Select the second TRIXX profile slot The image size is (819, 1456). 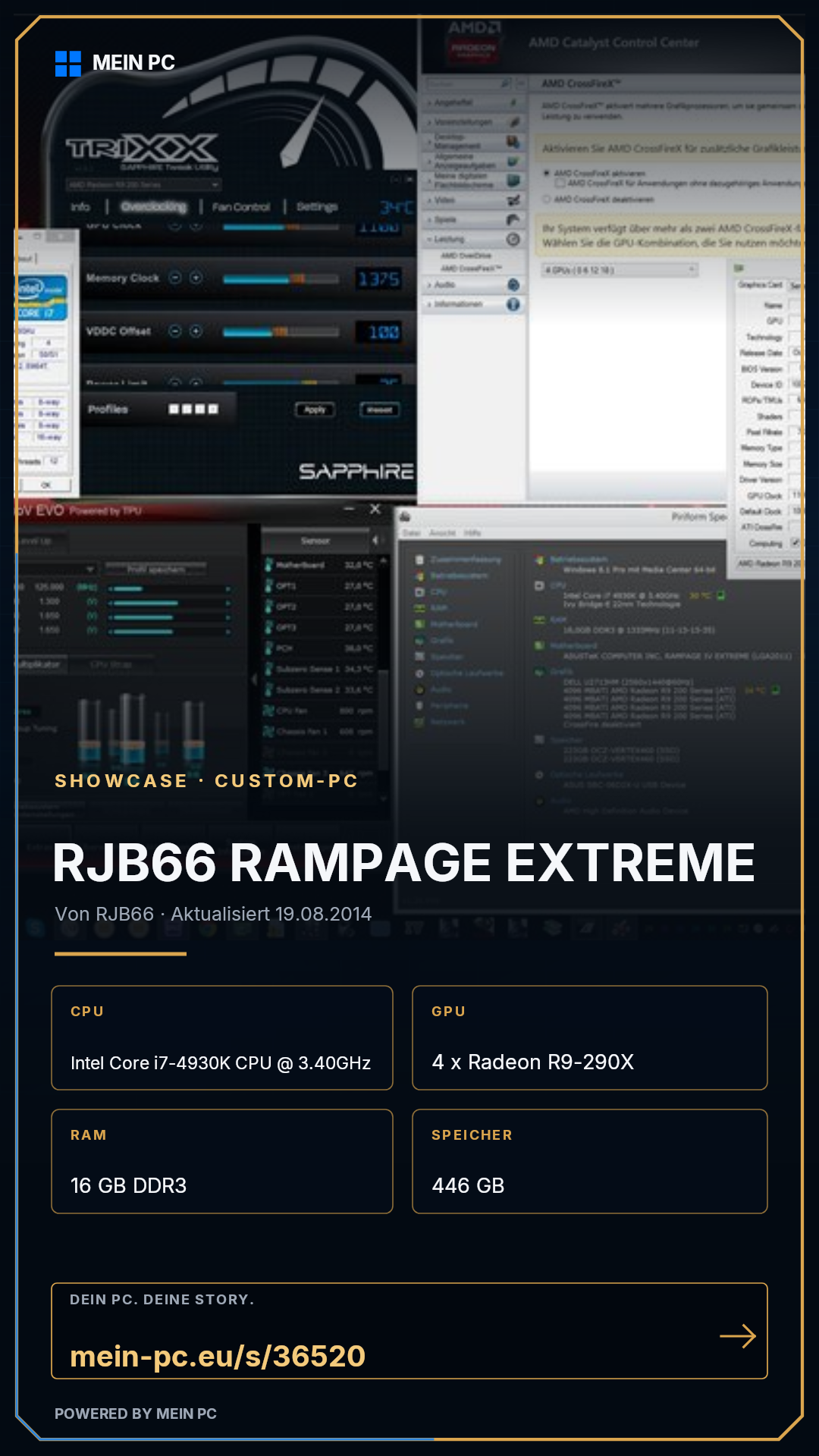click(x=187, y=409)
